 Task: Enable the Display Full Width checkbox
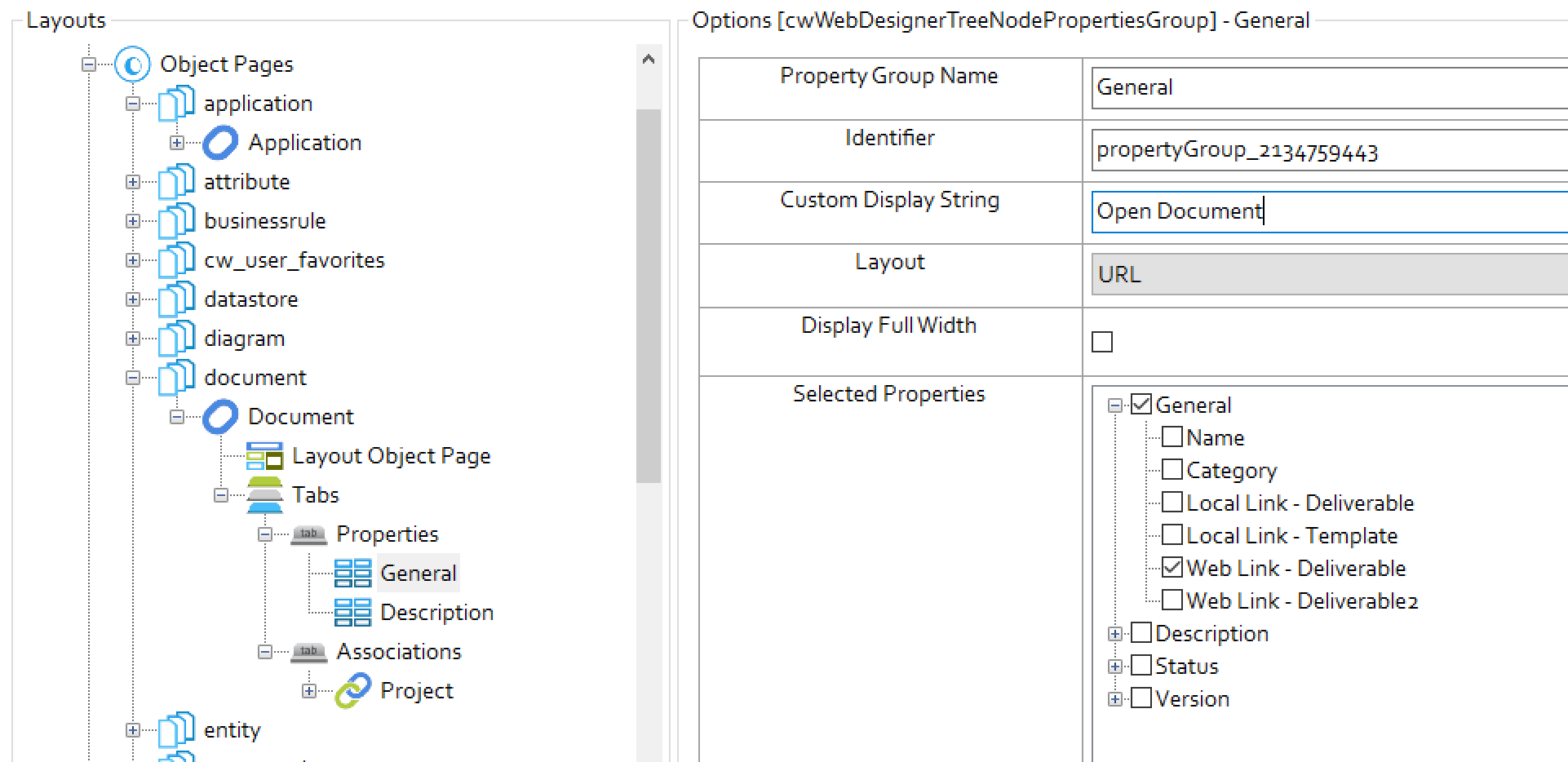[1102, 342]
